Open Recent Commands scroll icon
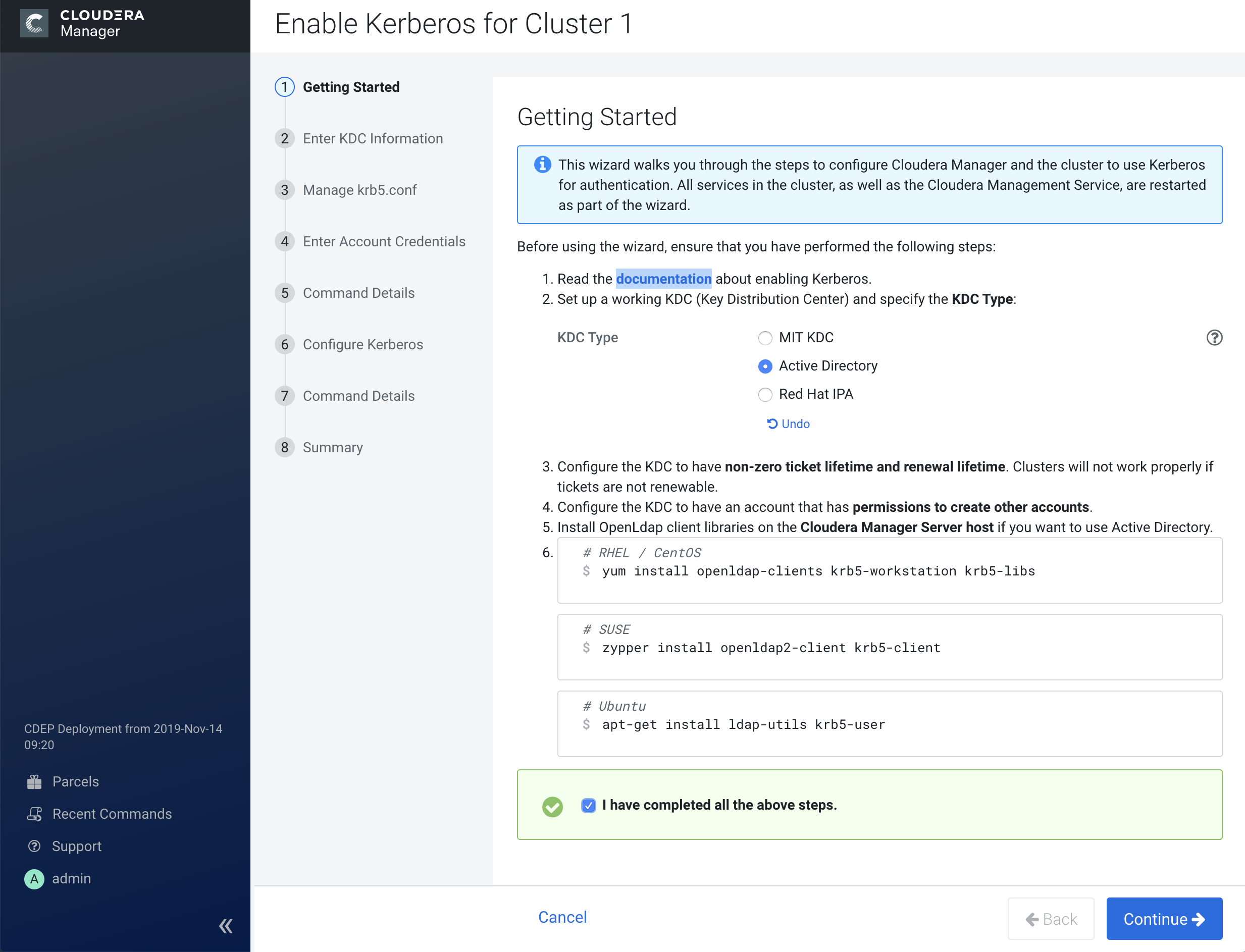The width and height of the screenshot is (1245, 952). tap(34, 814)
